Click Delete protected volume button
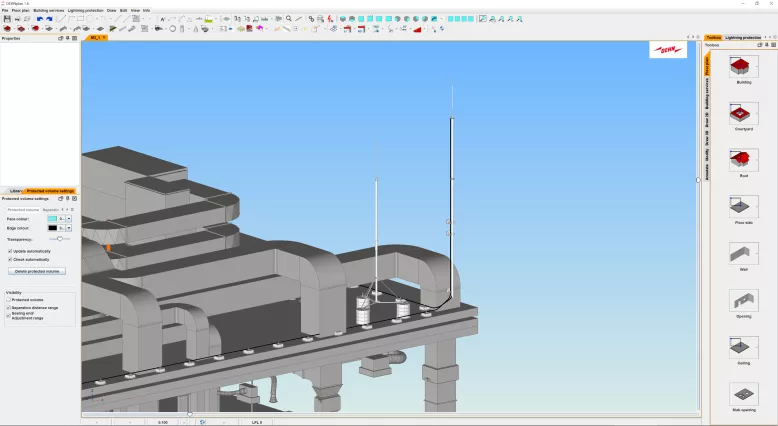The height and width of the screenshot is (426, 778). click(37, 271)
